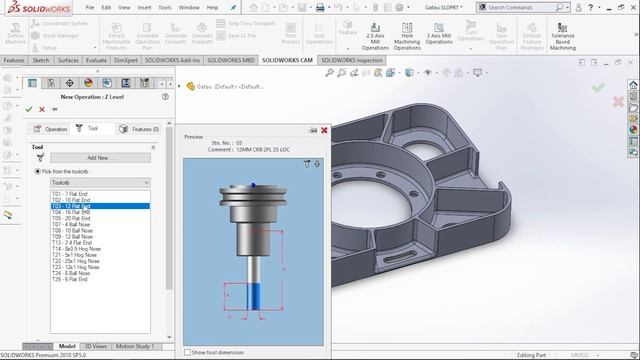Open the Toolcrib dropdown

pyautogui.click(x=100, y=182)
